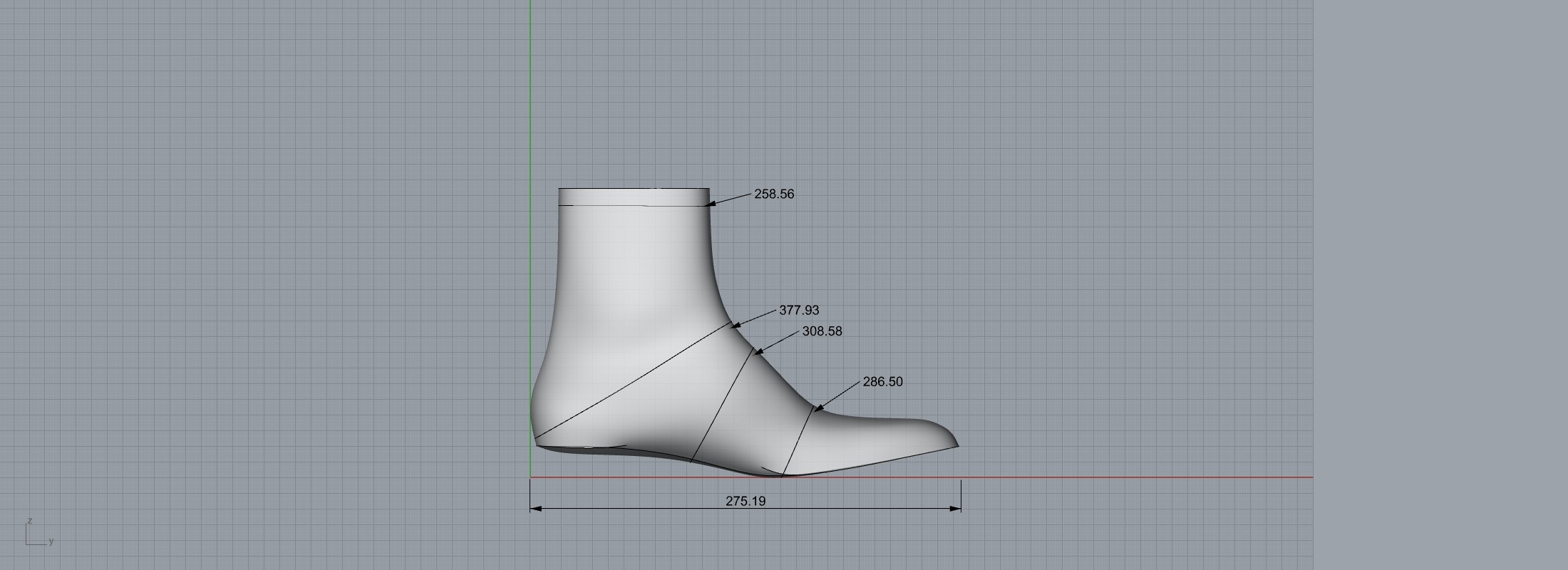Select the 377.93 girth measurement text
Image resolution: width=1568 pixels, height=570 pixels.
(x=799, y=310)
